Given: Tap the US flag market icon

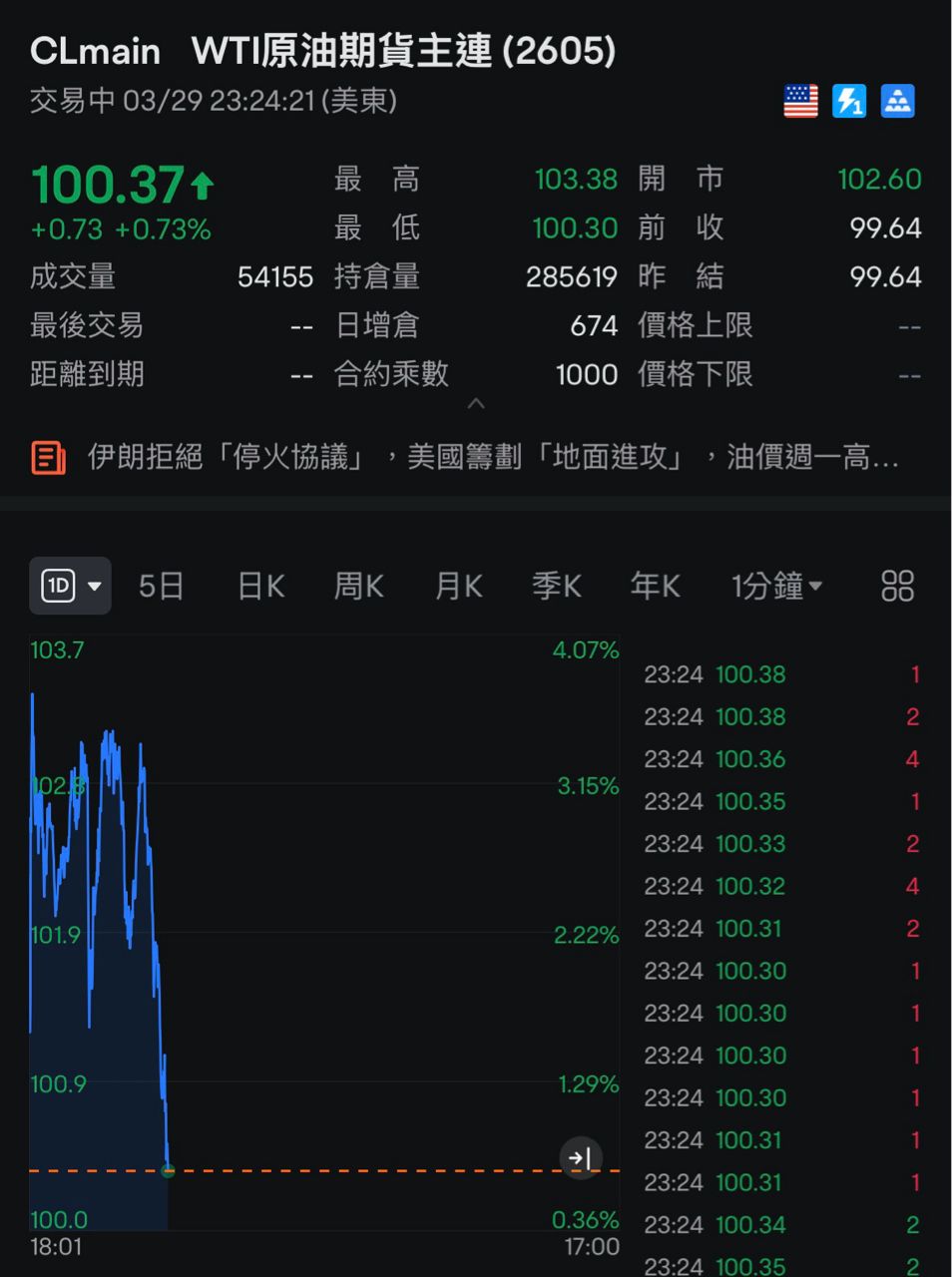Looking at the screenshot, I should point(800,102).
